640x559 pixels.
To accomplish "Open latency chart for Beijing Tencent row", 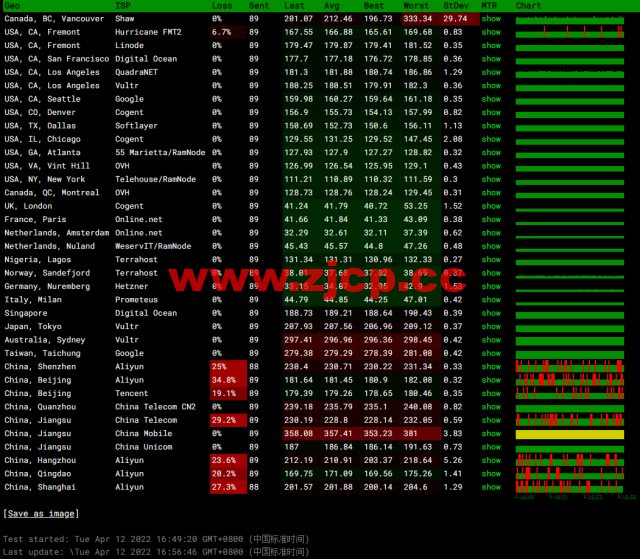I will click(570, 393).
